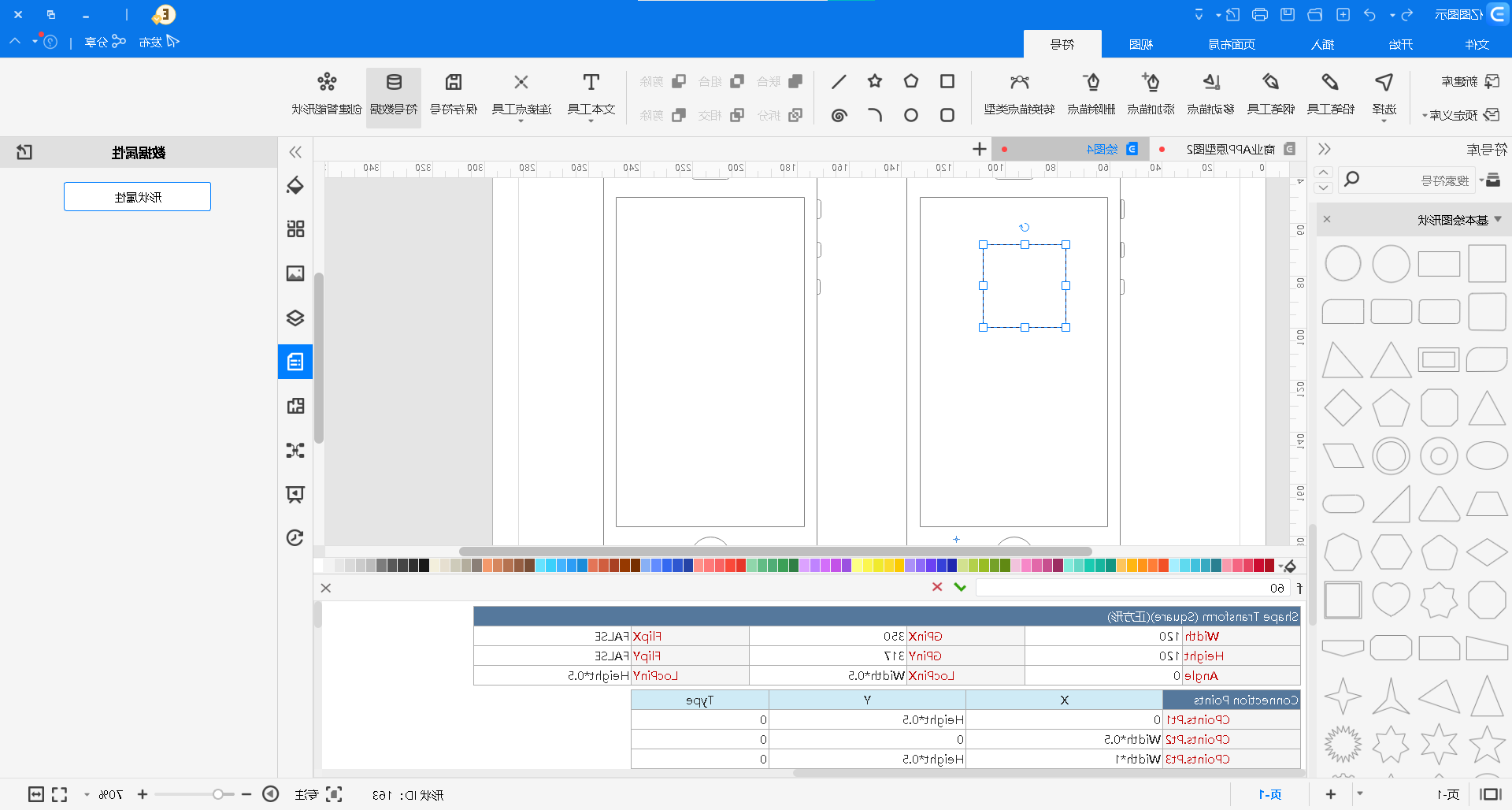Open the page list dropdown arrow
1512x810 pixels.
[x=1360, y=794]
